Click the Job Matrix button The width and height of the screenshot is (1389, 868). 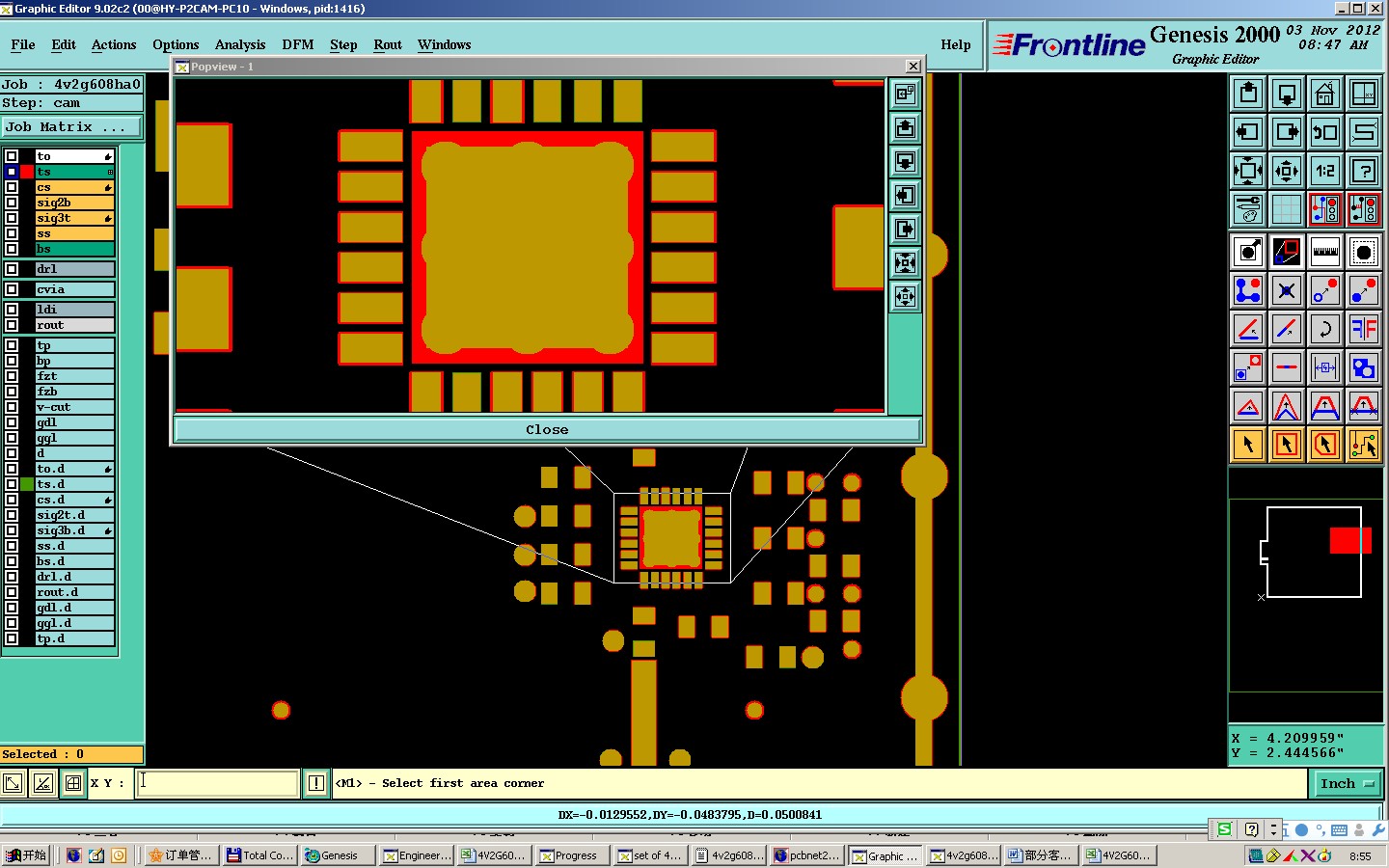71,126
